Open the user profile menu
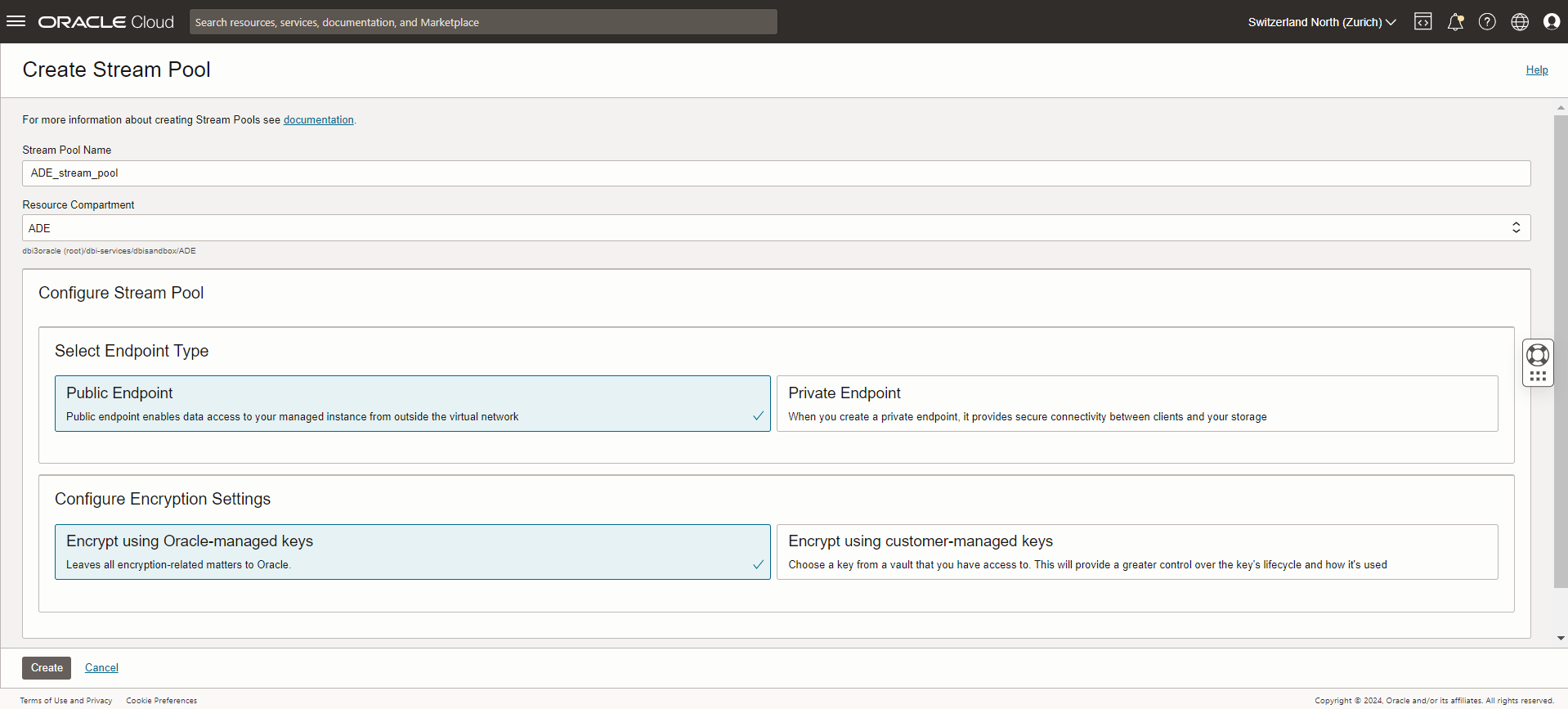1568x709 pixels. point(1551,22)
